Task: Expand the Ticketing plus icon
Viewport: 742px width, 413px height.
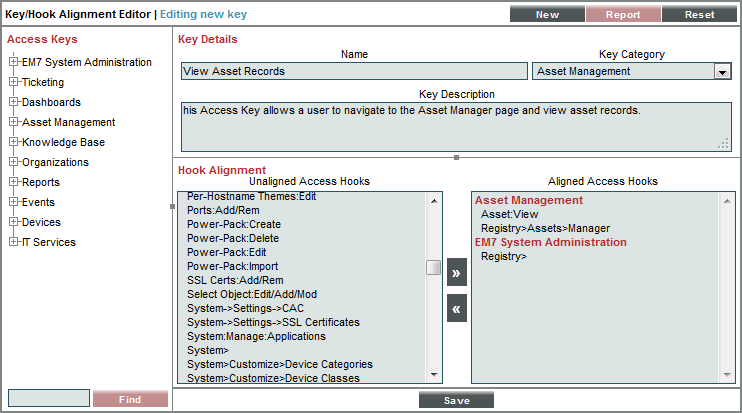Action: [x=14, y=81]
